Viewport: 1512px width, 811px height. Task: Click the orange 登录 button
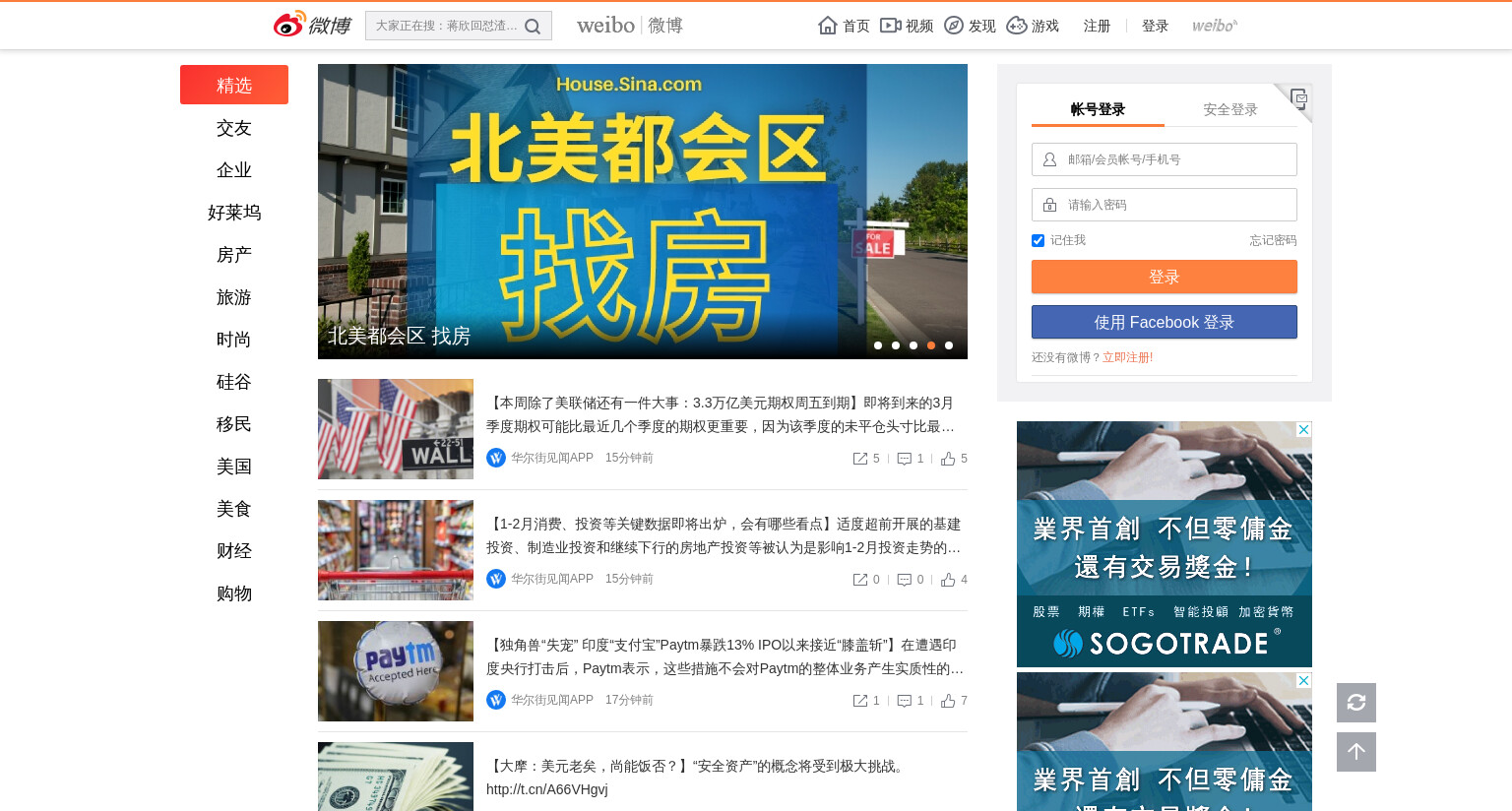[1165, 277]
